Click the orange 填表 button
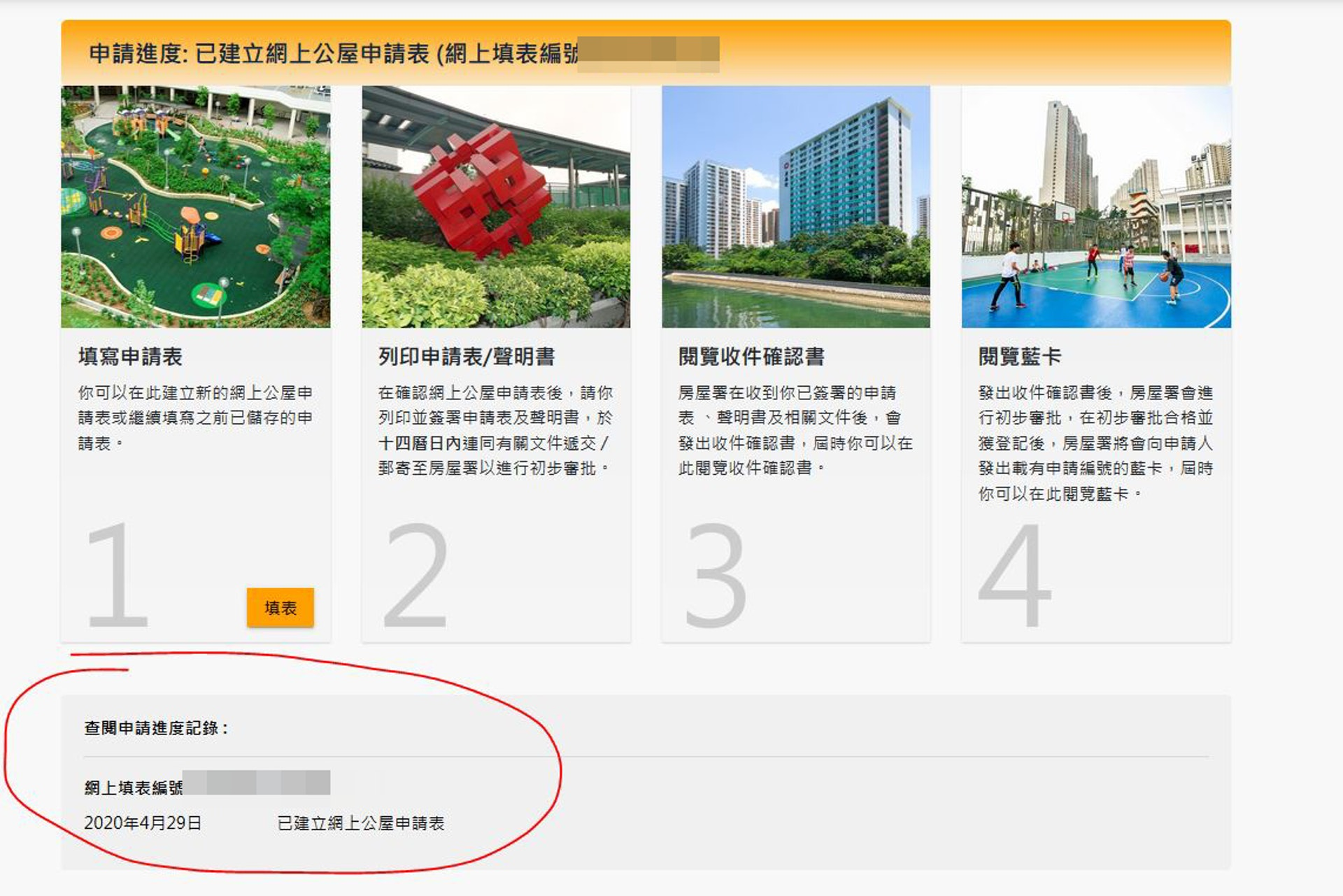 tap(280, 608)
